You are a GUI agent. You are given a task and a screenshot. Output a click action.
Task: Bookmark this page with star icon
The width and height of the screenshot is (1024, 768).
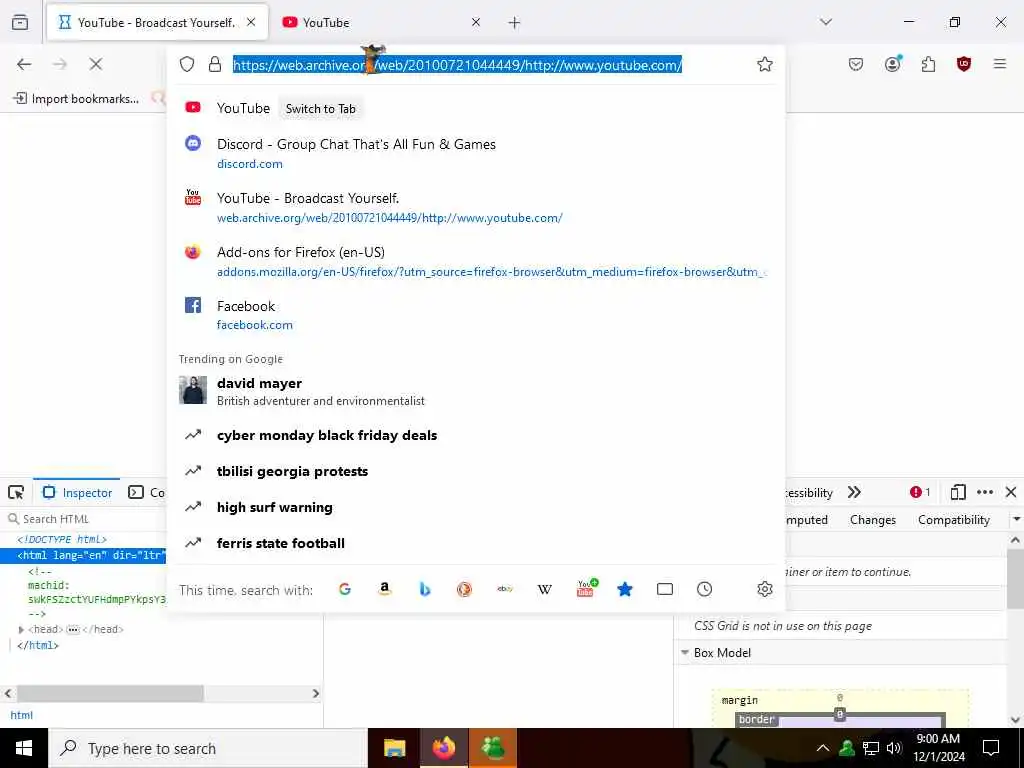tap(765, 64)
